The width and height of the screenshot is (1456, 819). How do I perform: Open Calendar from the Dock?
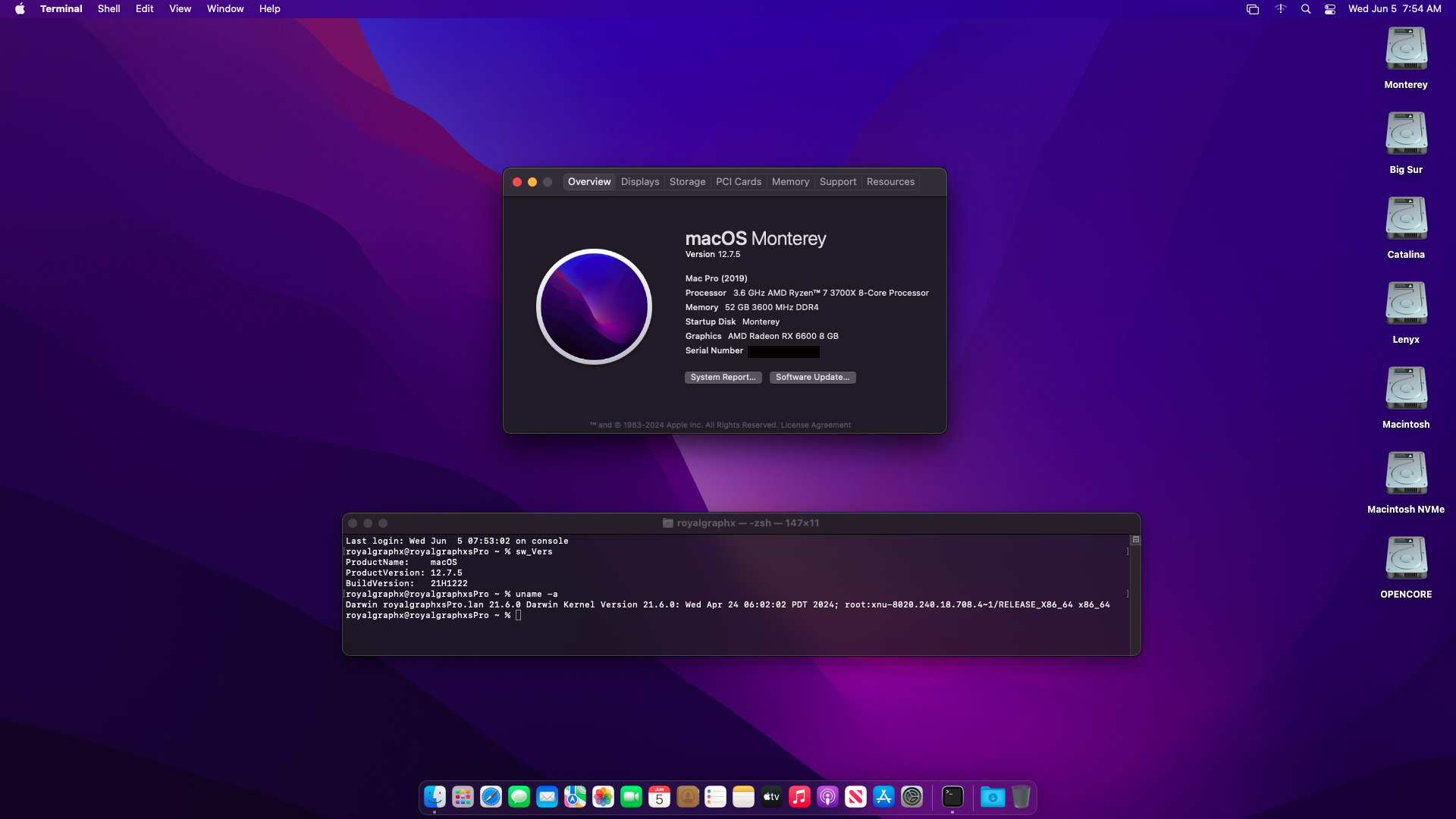tap(659, 797)
